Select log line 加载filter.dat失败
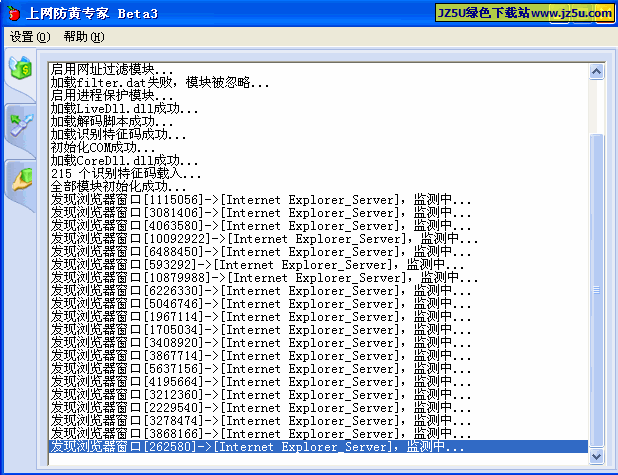This screenshot has height=475, width=618. coord(318,82)
